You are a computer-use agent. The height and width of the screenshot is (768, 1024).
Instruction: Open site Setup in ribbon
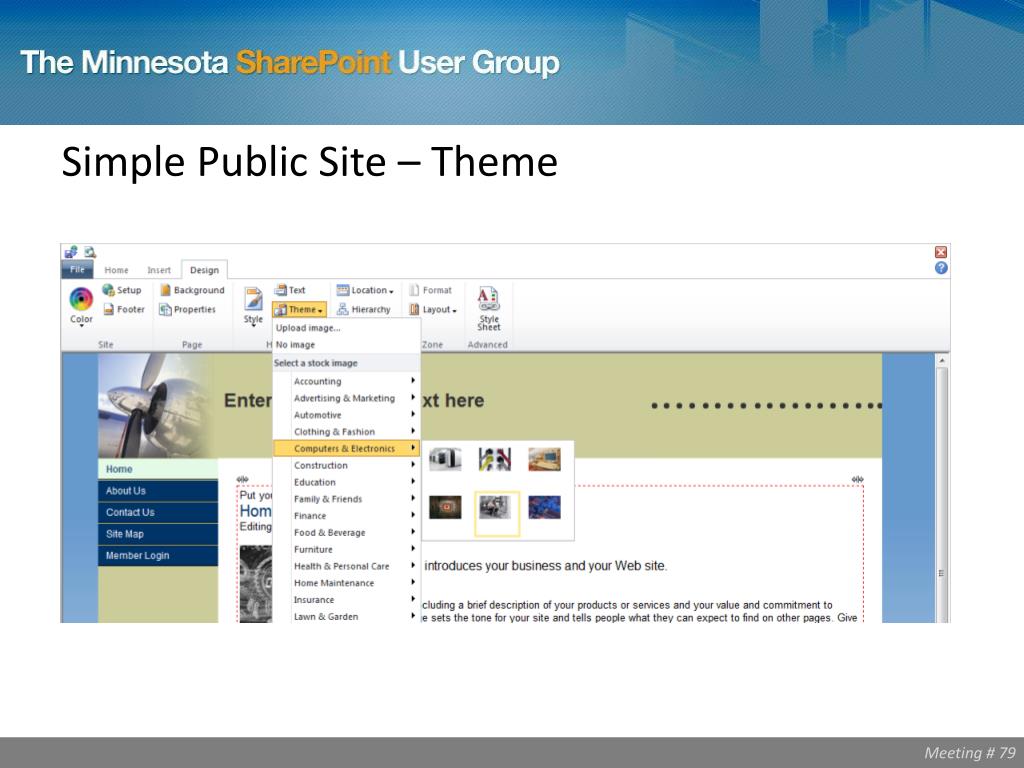(122, 290)
